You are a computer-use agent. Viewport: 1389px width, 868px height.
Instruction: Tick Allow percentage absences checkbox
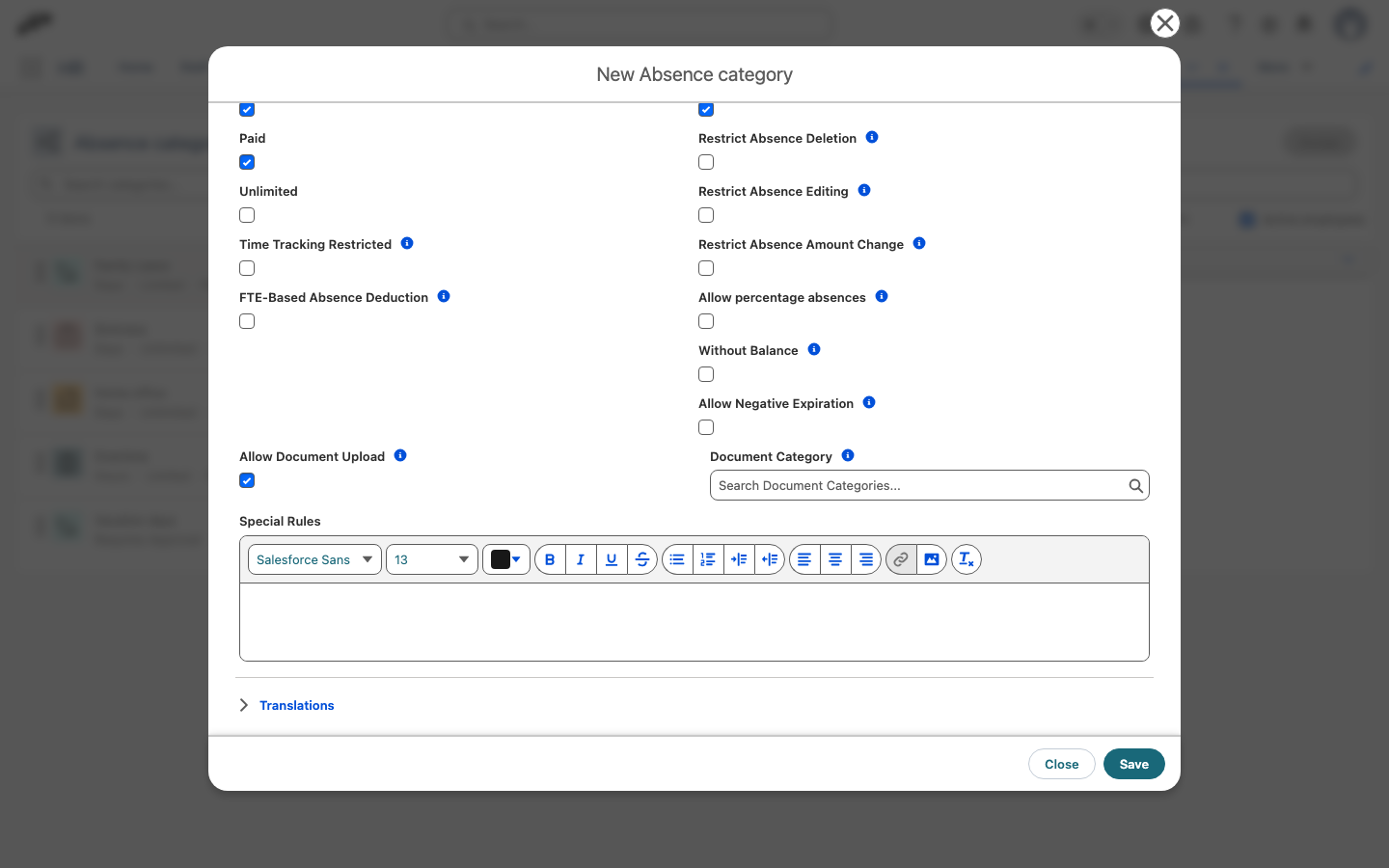(x=706, y=321)
